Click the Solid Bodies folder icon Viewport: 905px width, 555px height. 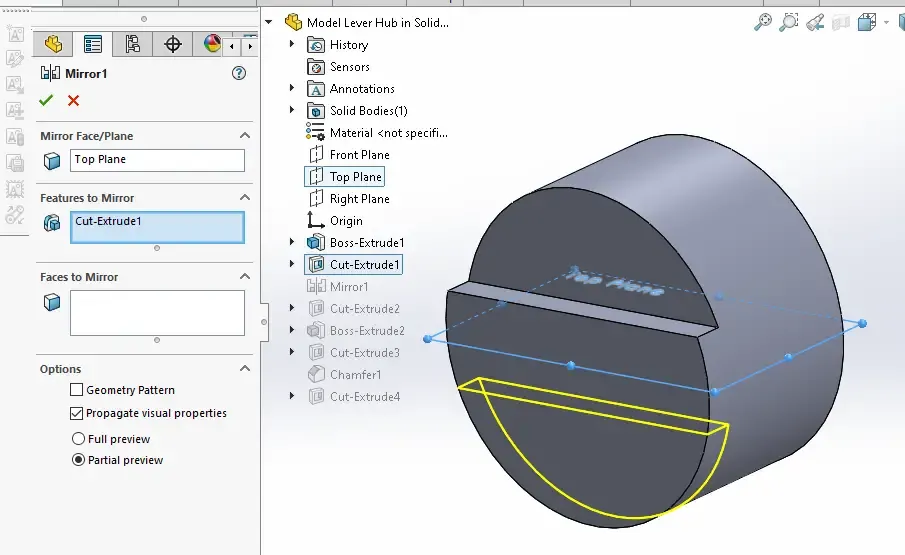[x=316, y=111]
